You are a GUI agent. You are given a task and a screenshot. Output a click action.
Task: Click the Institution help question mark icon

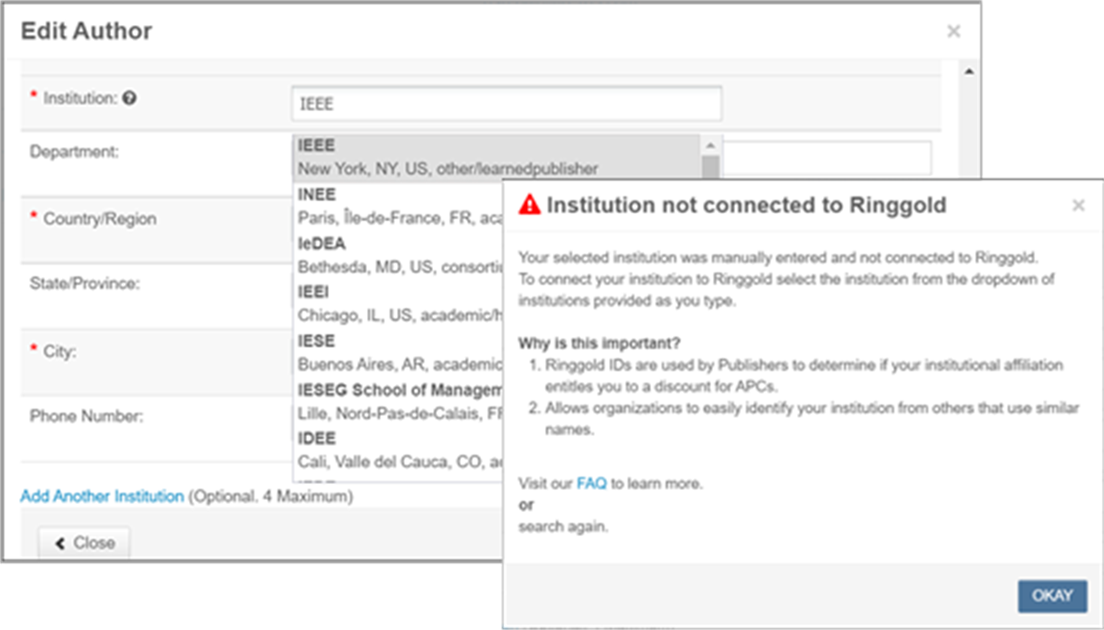pos(130,98)
